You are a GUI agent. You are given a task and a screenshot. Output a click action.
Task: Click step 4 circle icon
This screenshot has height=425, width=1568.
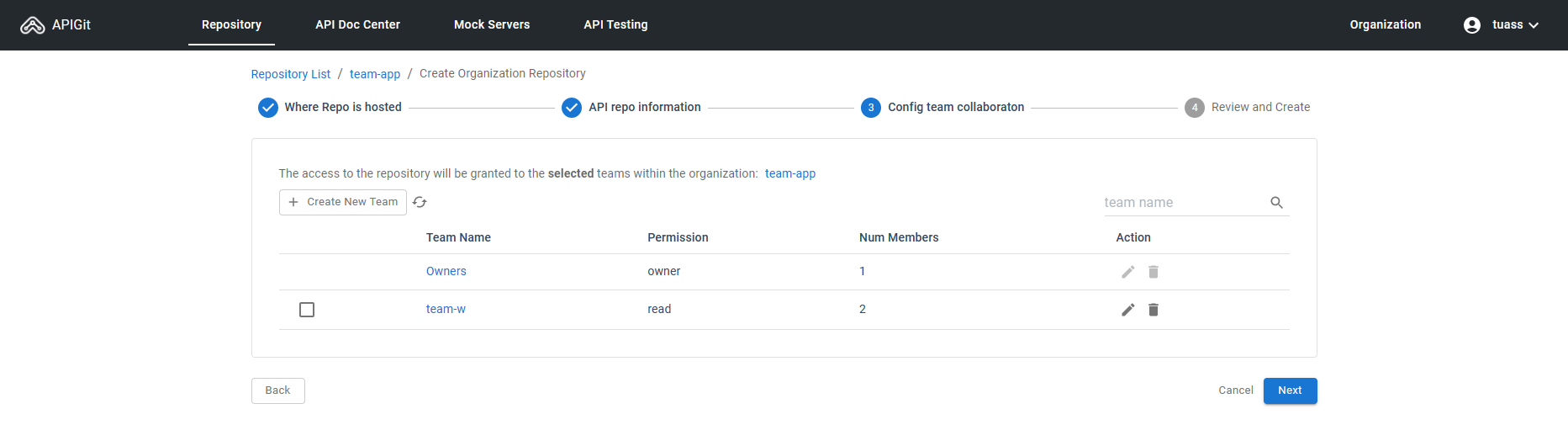point(1195,108)
